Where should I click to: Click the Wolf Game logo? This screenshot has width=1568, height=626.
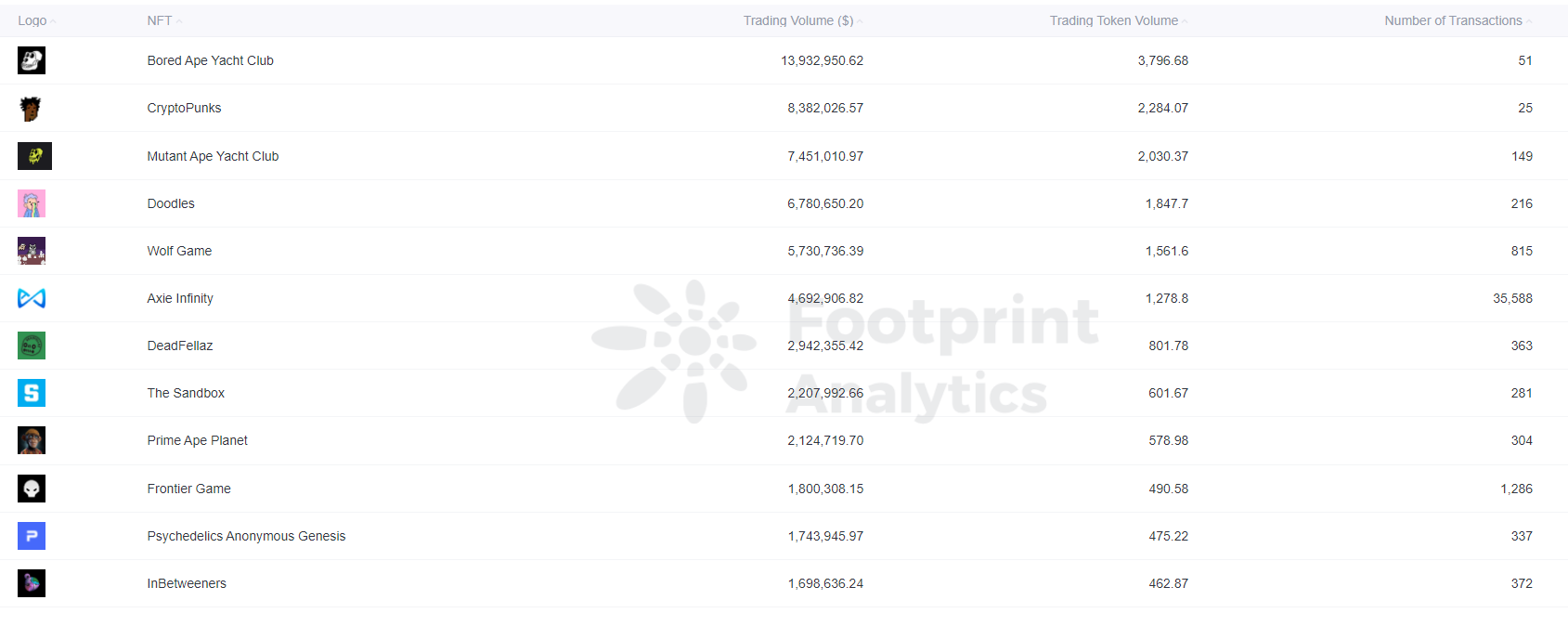[x=32, y=251]
